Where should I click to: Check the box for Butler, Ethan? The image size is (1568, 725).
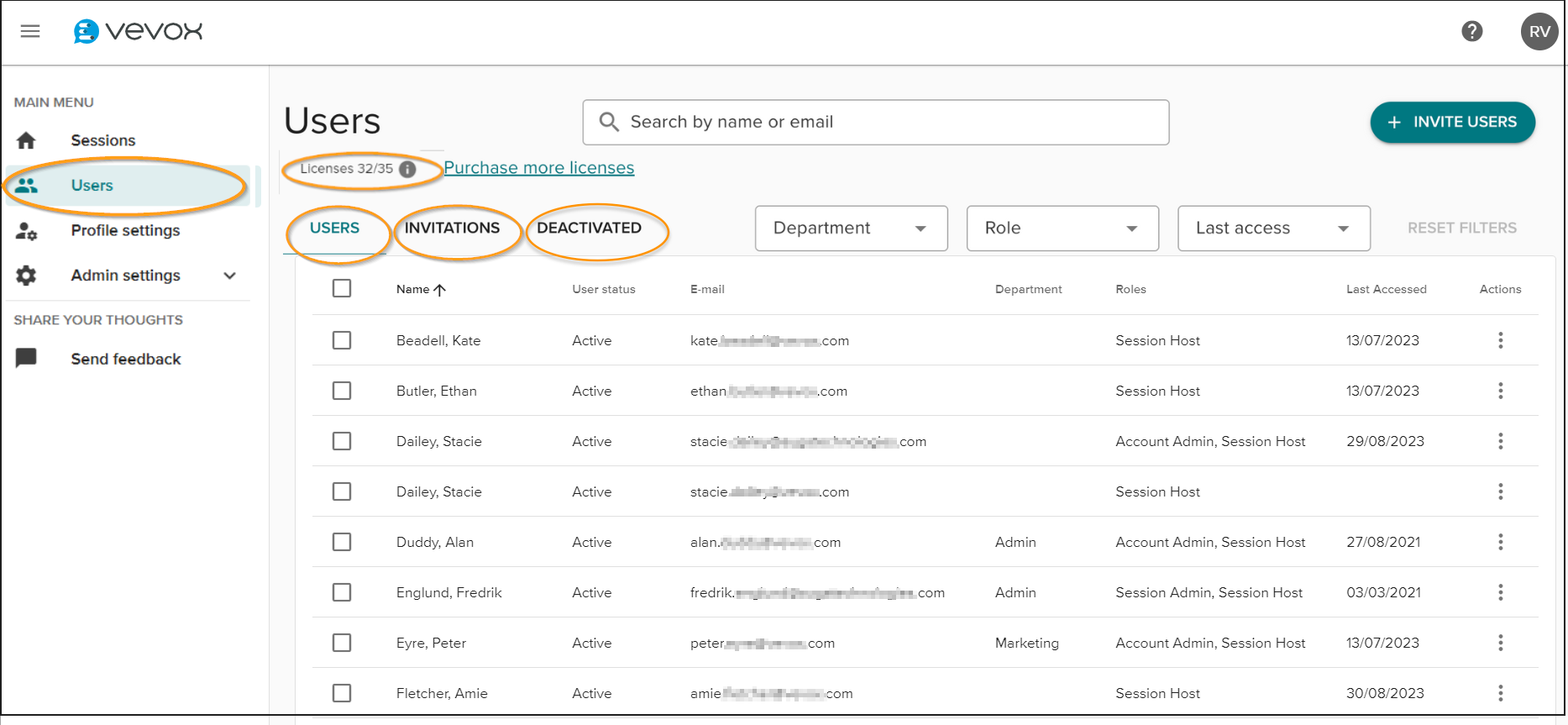click(342, 391)
